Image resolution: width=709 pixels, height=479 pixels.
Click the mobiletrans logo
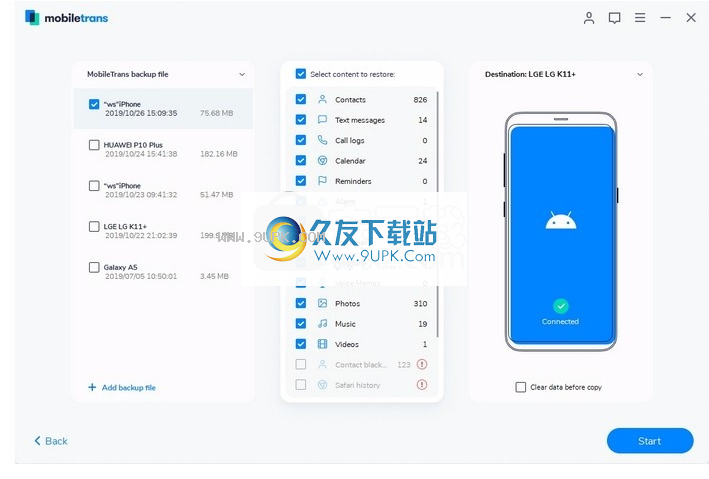pyautogui.click(x=66, y=18)
